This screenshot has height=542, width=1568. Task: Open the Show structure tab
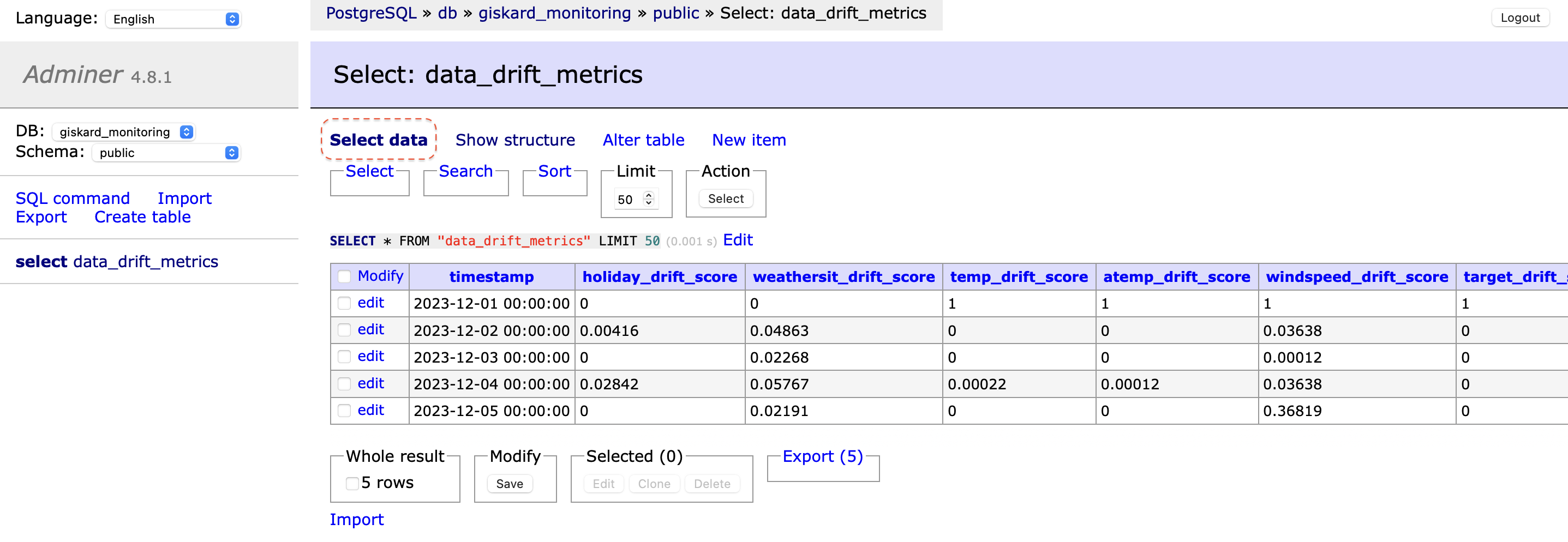[x=515, y=140]
